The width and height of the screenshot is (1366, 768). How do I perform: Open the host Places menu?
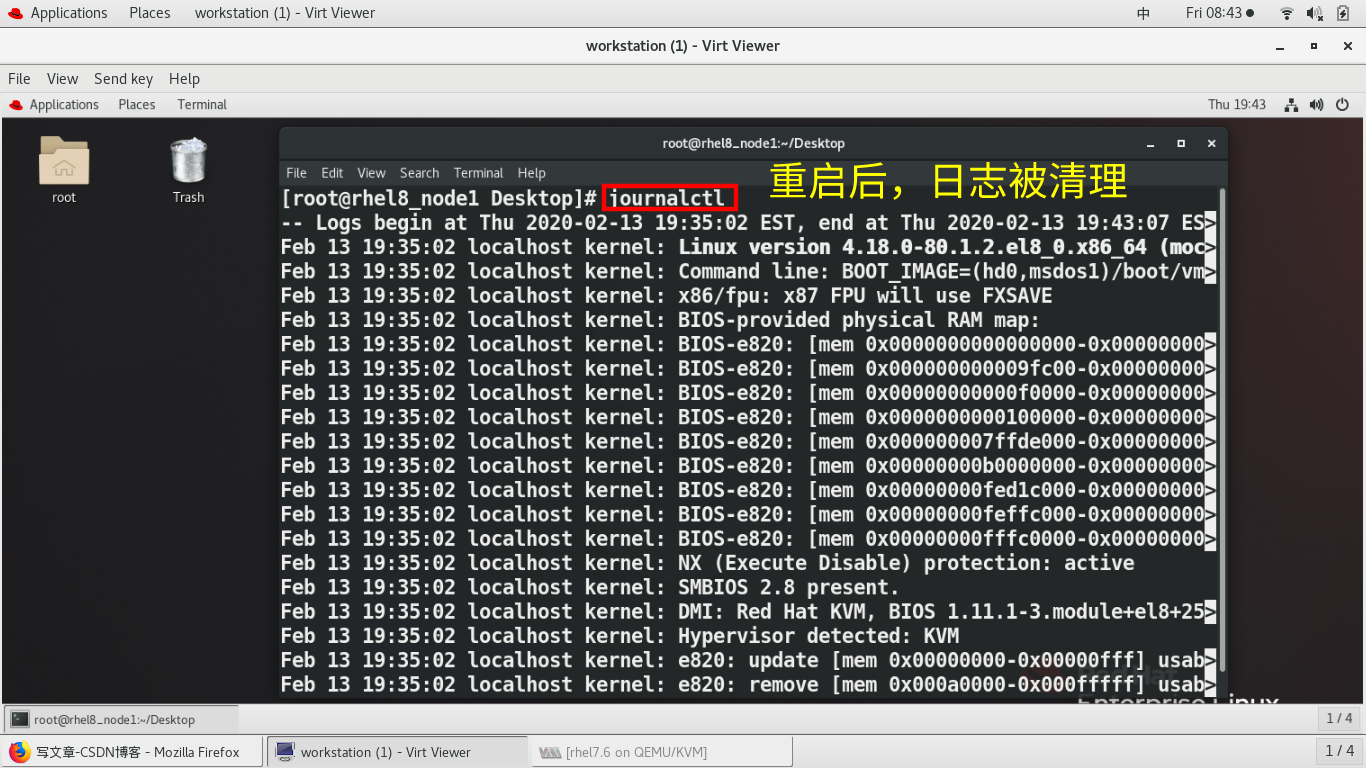pyautogui.click(x=150, y=13)
